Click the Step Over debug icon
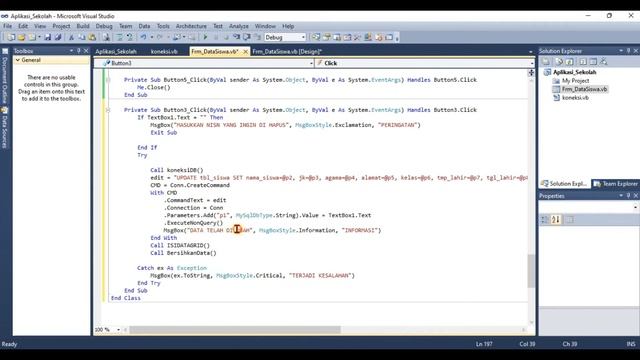640x360 pixels. [247, 37]
